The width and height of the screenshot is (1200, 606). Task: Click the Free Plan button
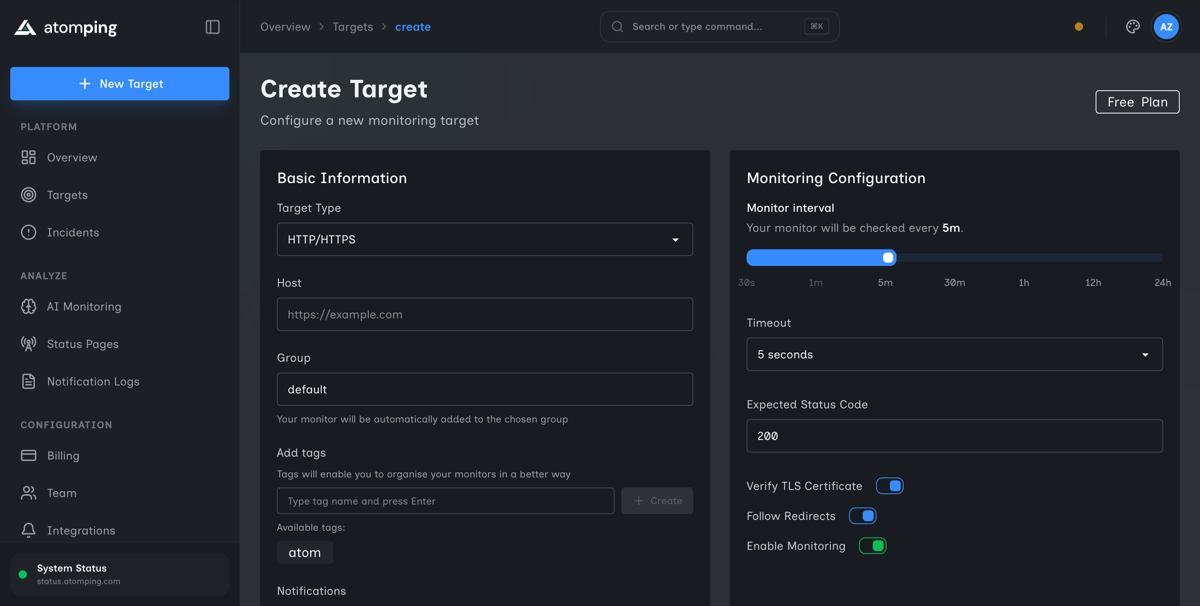(1137, 101)
